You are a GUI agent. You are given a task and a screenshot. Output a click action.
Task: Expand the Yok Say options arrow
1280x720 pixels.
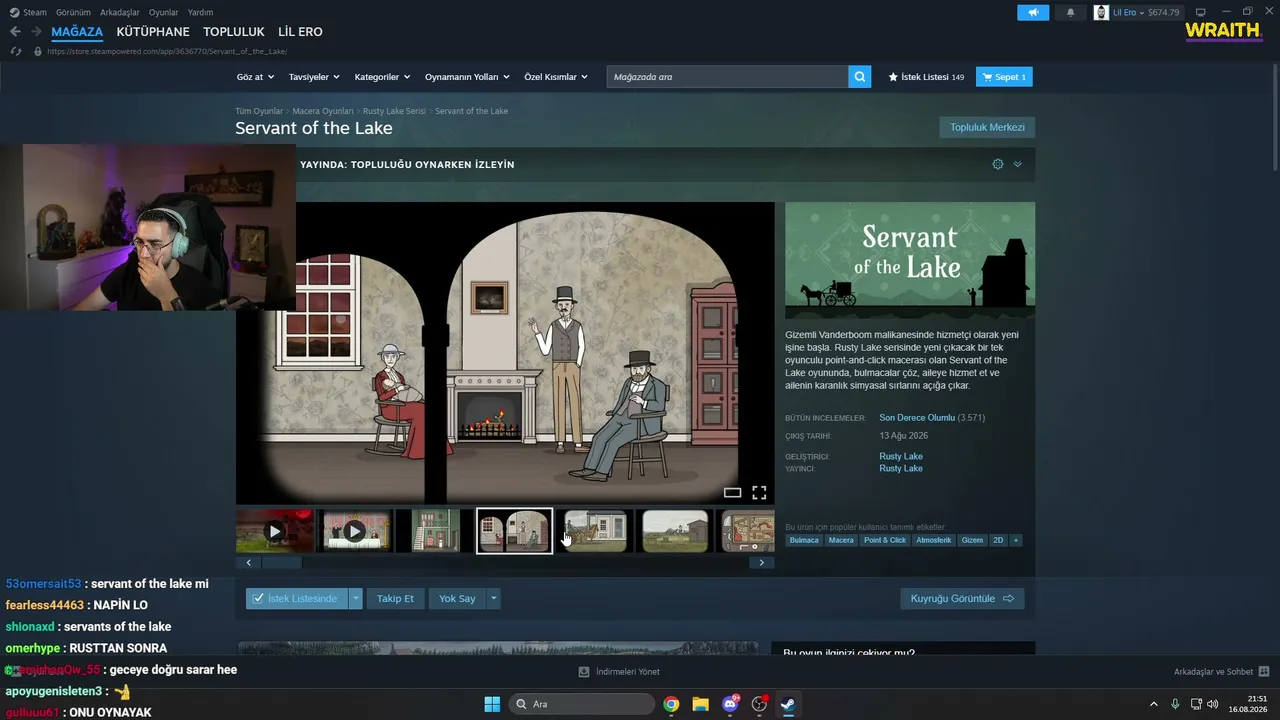pyautogui.click(x=493, y=598)
